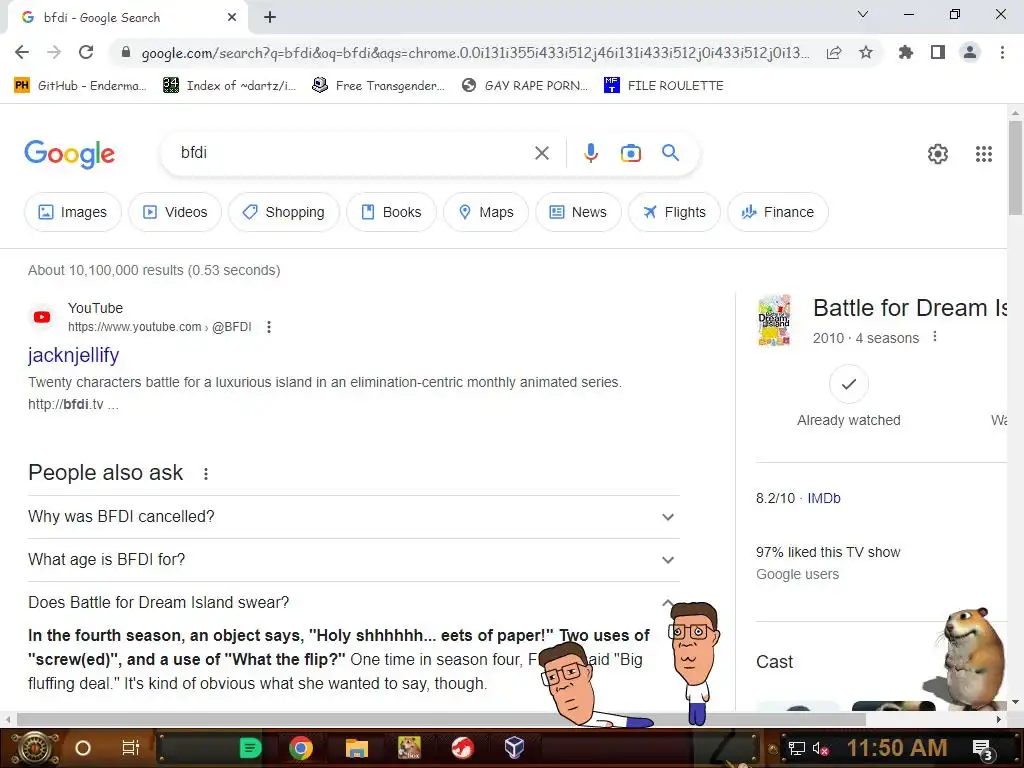This screenshot has width=1024, height=768.
Task: Open the tab search dropdown arrow
Action: (x=862, y=14)
